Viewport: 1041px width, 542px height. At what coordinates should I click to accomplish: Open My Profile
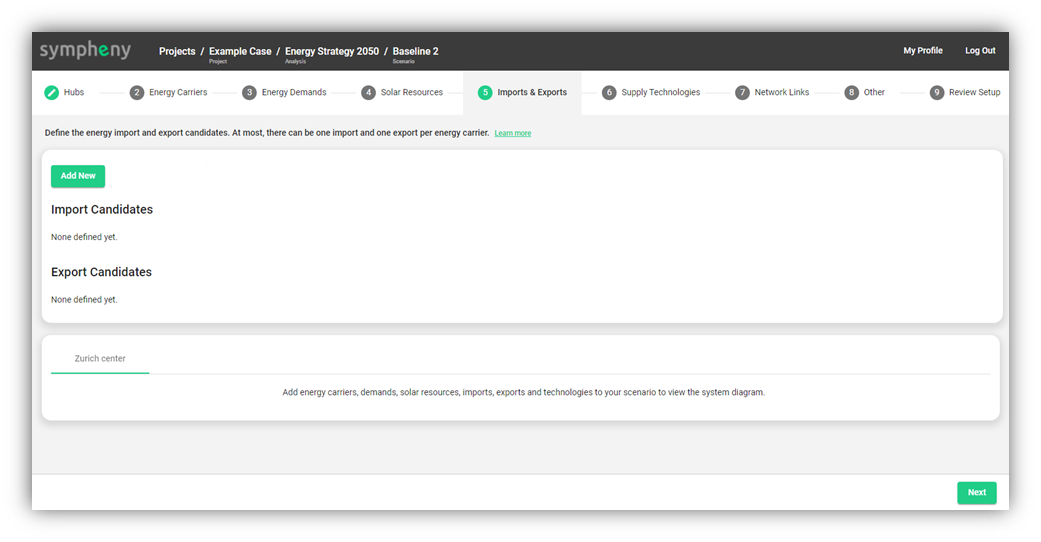click(922, 51)
